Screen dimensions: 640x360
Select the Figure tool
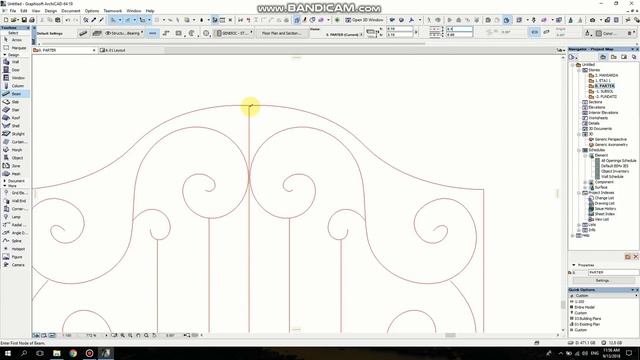pos(15,257)
